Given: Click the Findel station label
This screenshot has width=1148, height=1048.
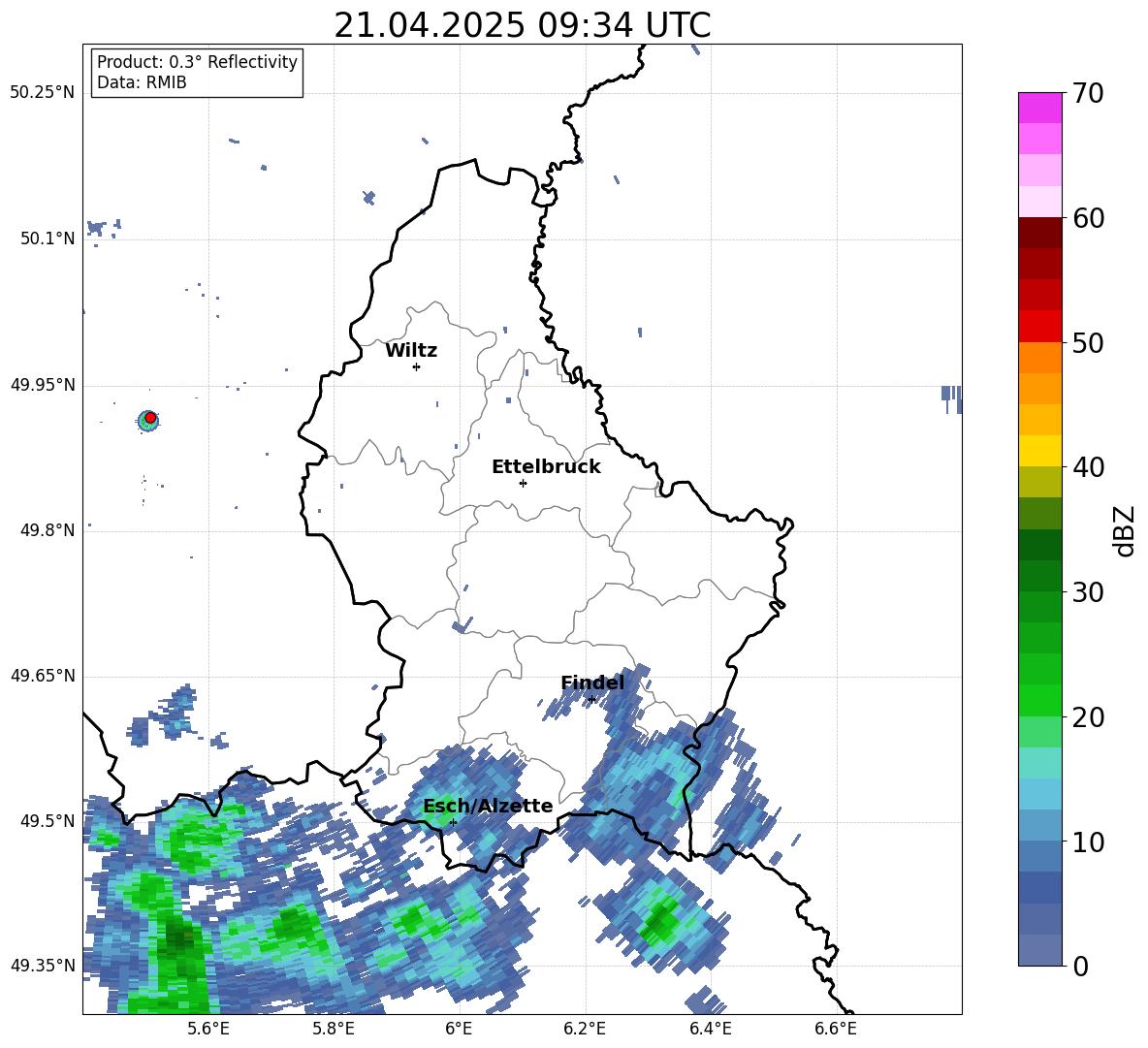Looking at the screenshot, I should pyautogui.click(x=592, y=683).
